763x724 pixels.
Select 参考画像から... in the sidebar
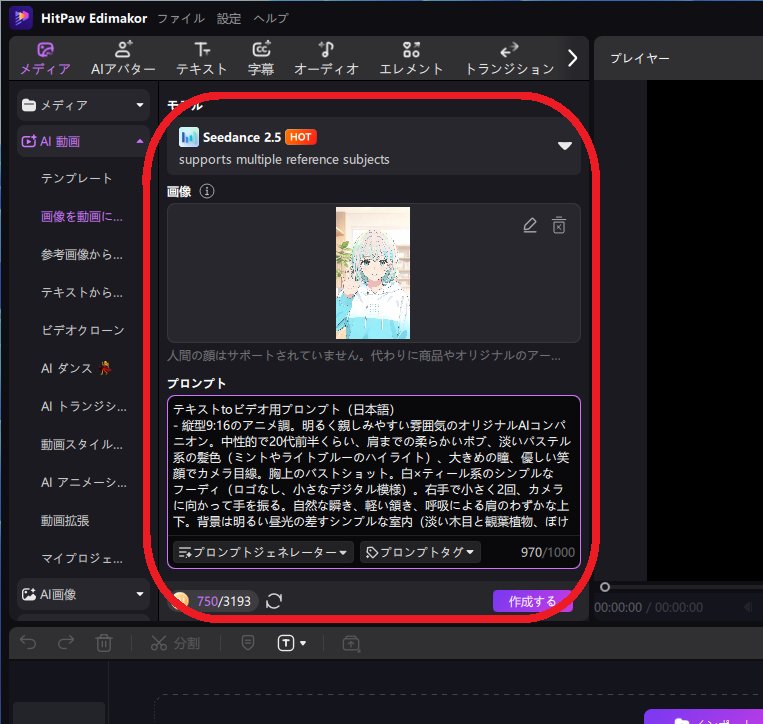point(82,254)
